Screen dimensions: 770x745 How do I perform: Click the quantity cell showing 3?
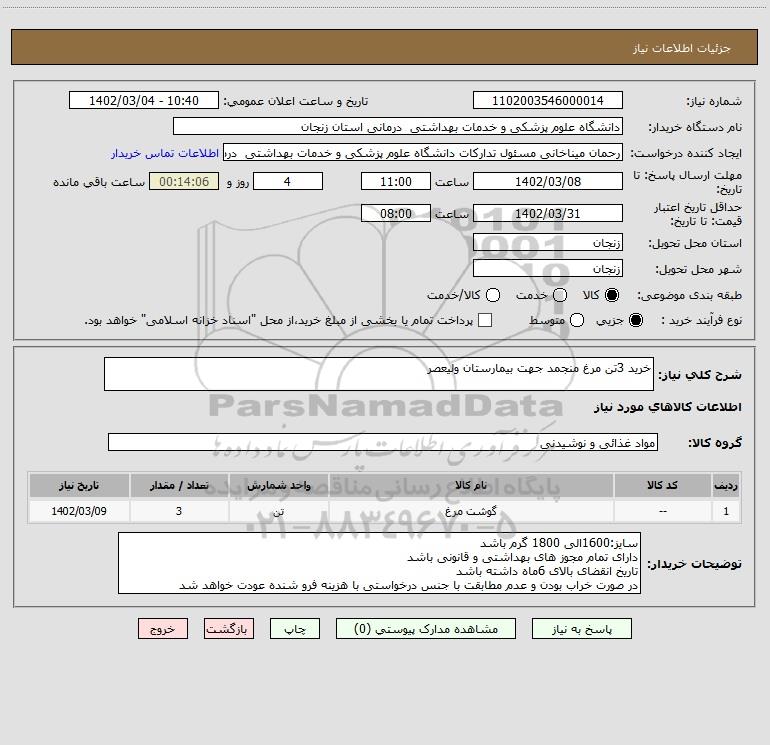point(179,511)
